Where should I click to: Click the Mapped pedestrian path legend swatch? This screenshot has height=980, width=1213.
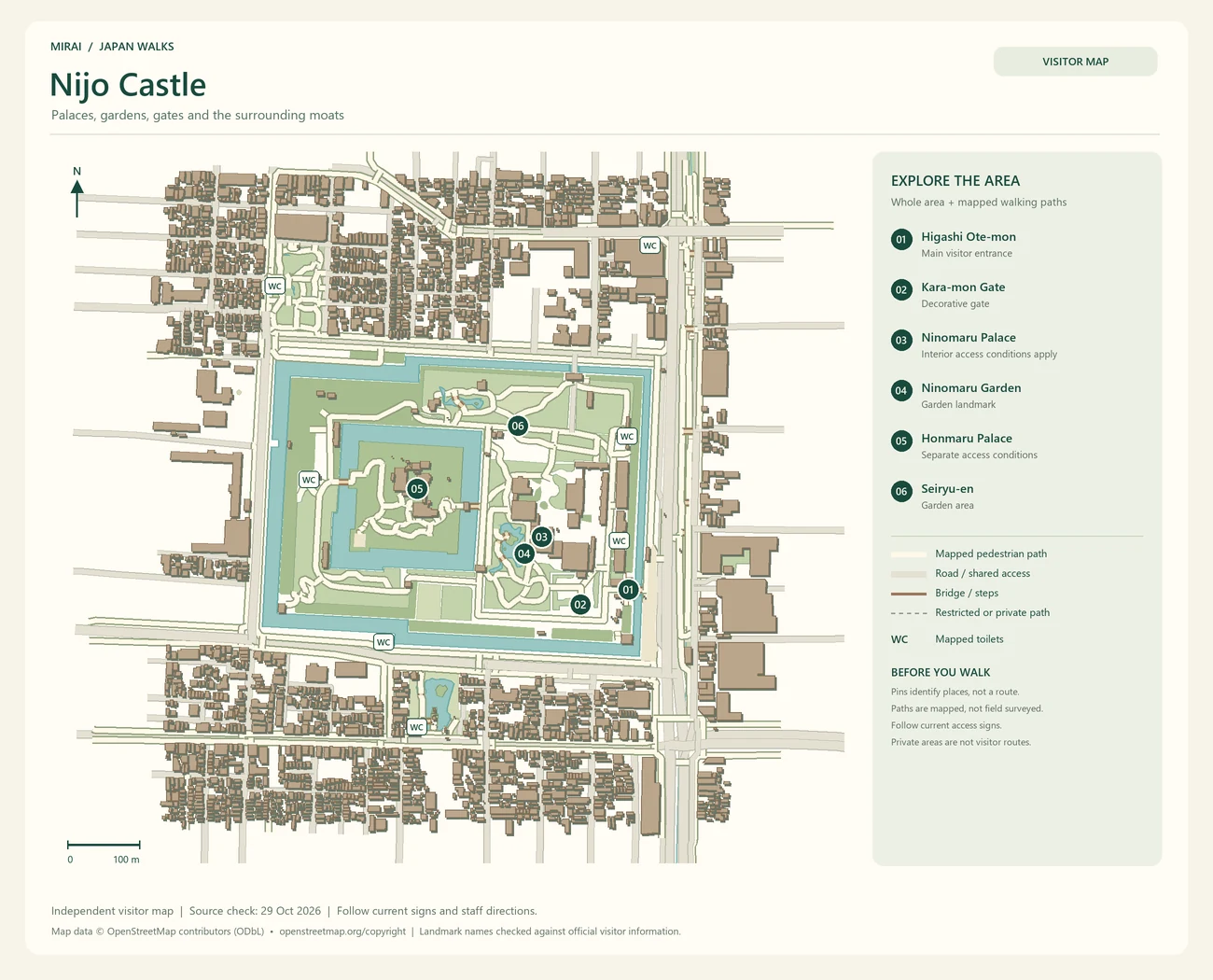pos(909,554)
